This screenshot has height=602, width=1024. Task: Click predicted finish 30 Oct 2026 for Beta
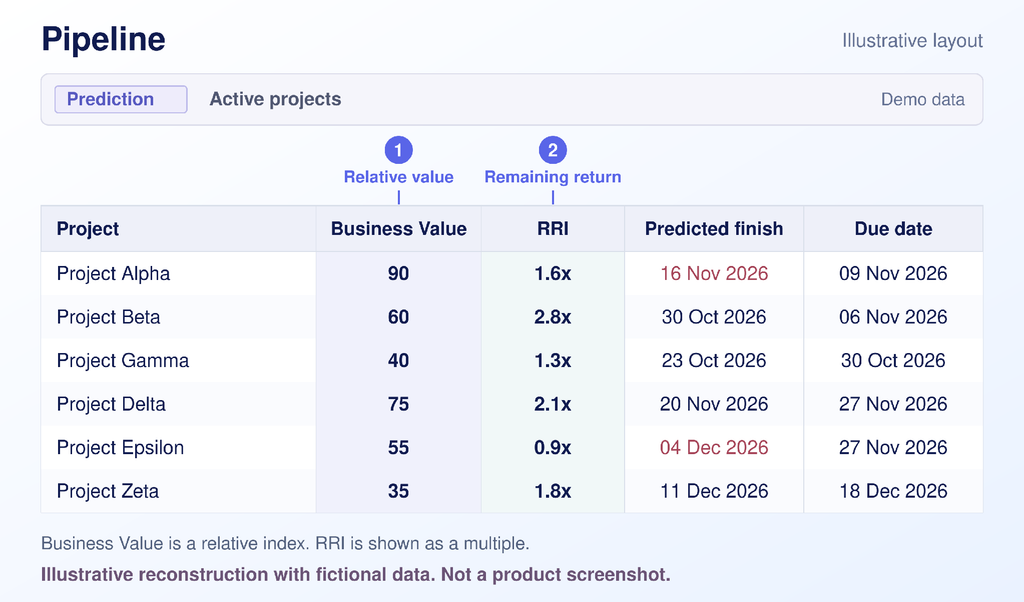coord(714,317)
